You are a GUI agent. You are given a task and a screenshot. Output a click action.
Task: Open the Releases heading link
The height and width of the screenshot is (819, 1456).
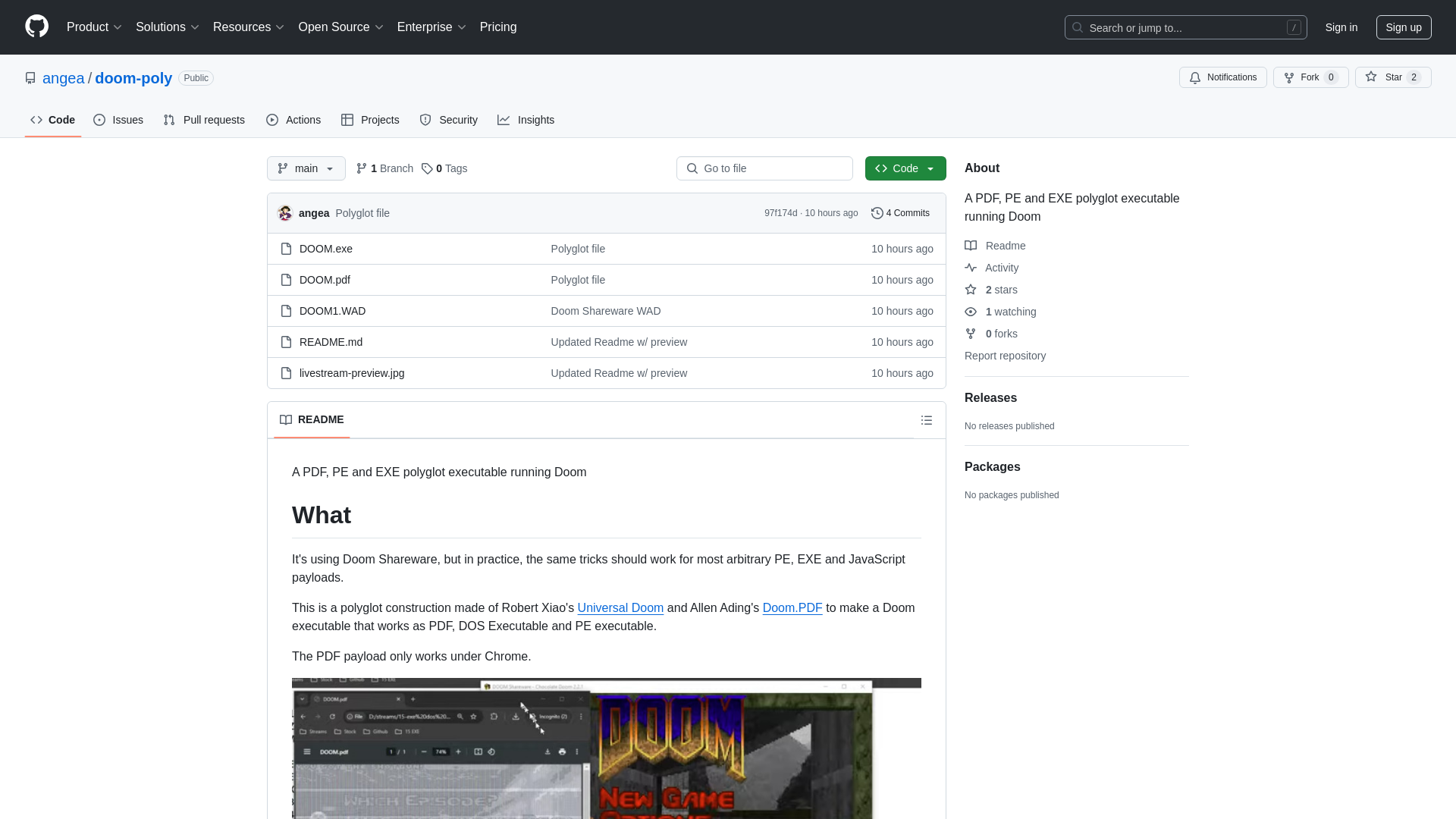click(x=990, y=398)
